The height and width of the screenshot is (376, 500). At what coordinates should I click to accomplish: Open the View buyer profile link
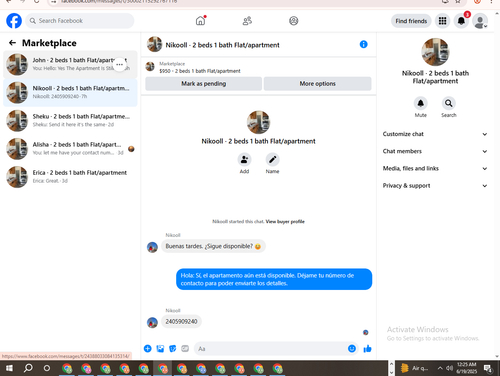pyautogui.click(x=285, y=221)
